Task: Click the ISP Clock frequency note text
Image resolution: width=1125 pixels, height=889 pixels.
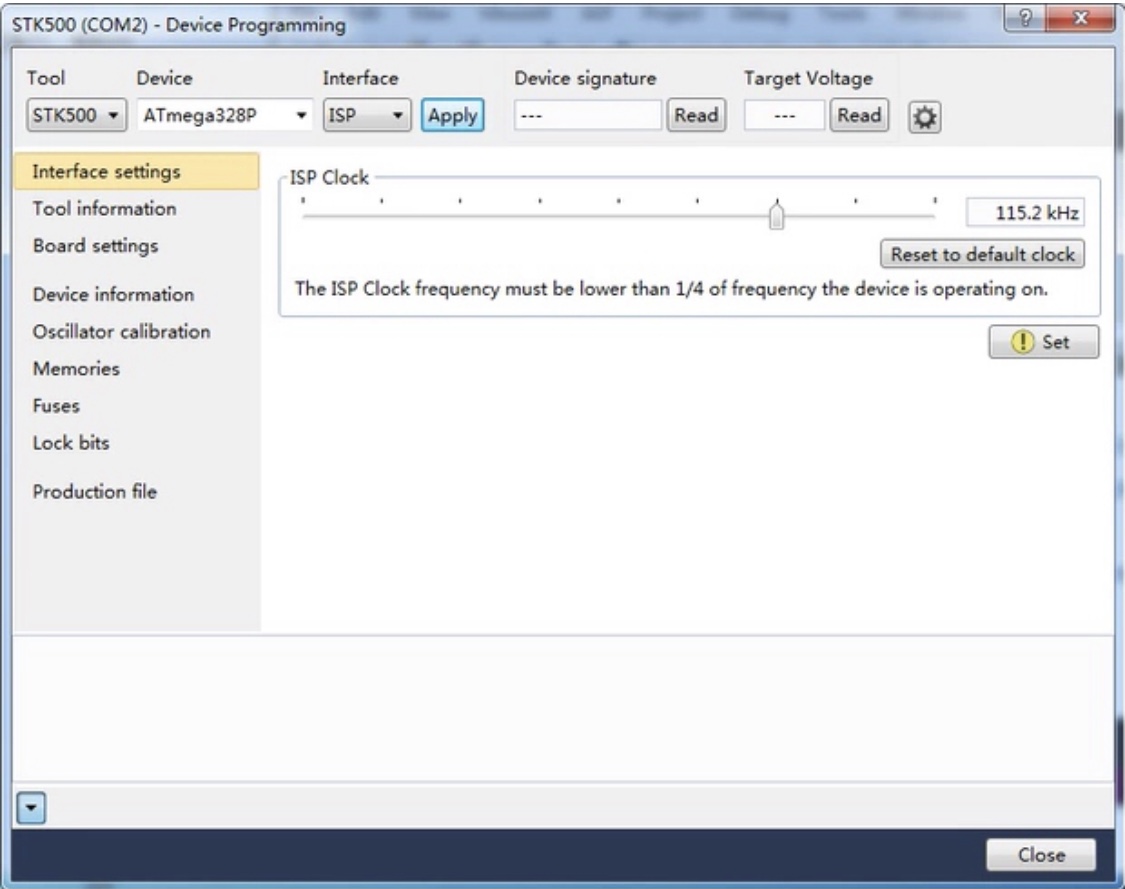Action: point(671,289)
